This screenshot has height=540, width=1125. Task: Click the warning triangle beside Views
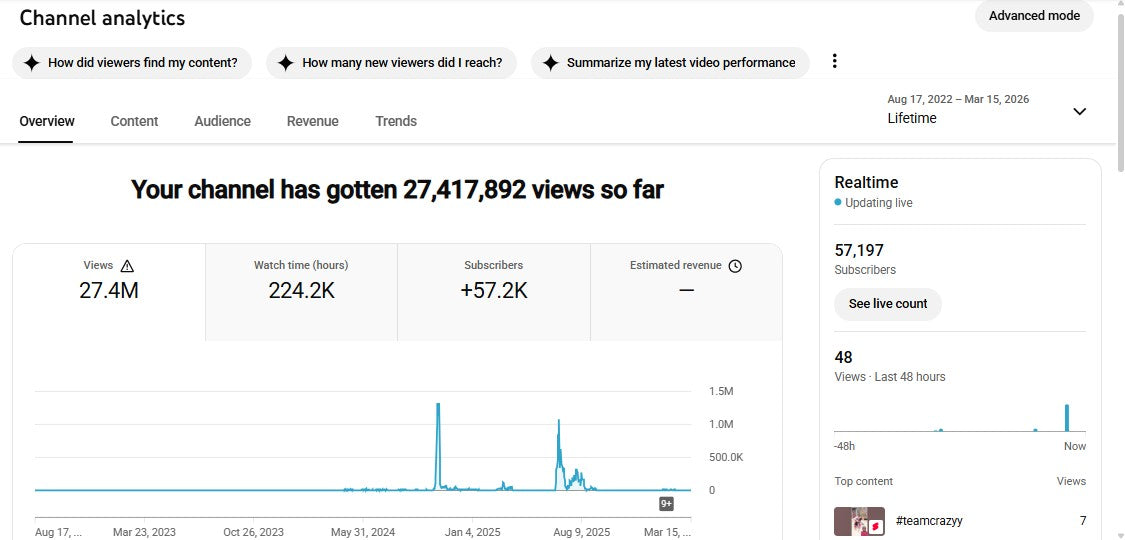(127, 266)
